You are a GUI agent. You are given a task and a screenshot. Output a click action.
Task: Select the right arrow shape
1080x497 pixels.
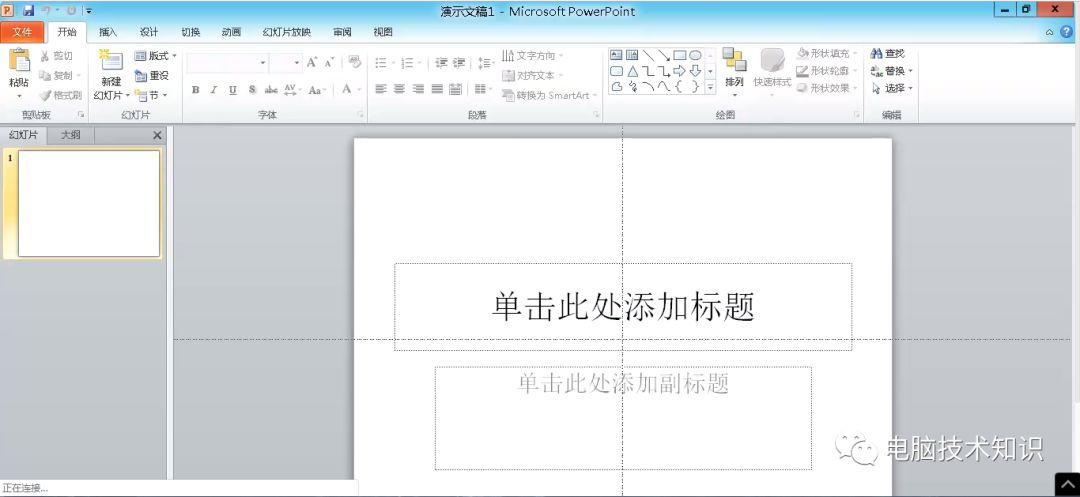point(680,71)
